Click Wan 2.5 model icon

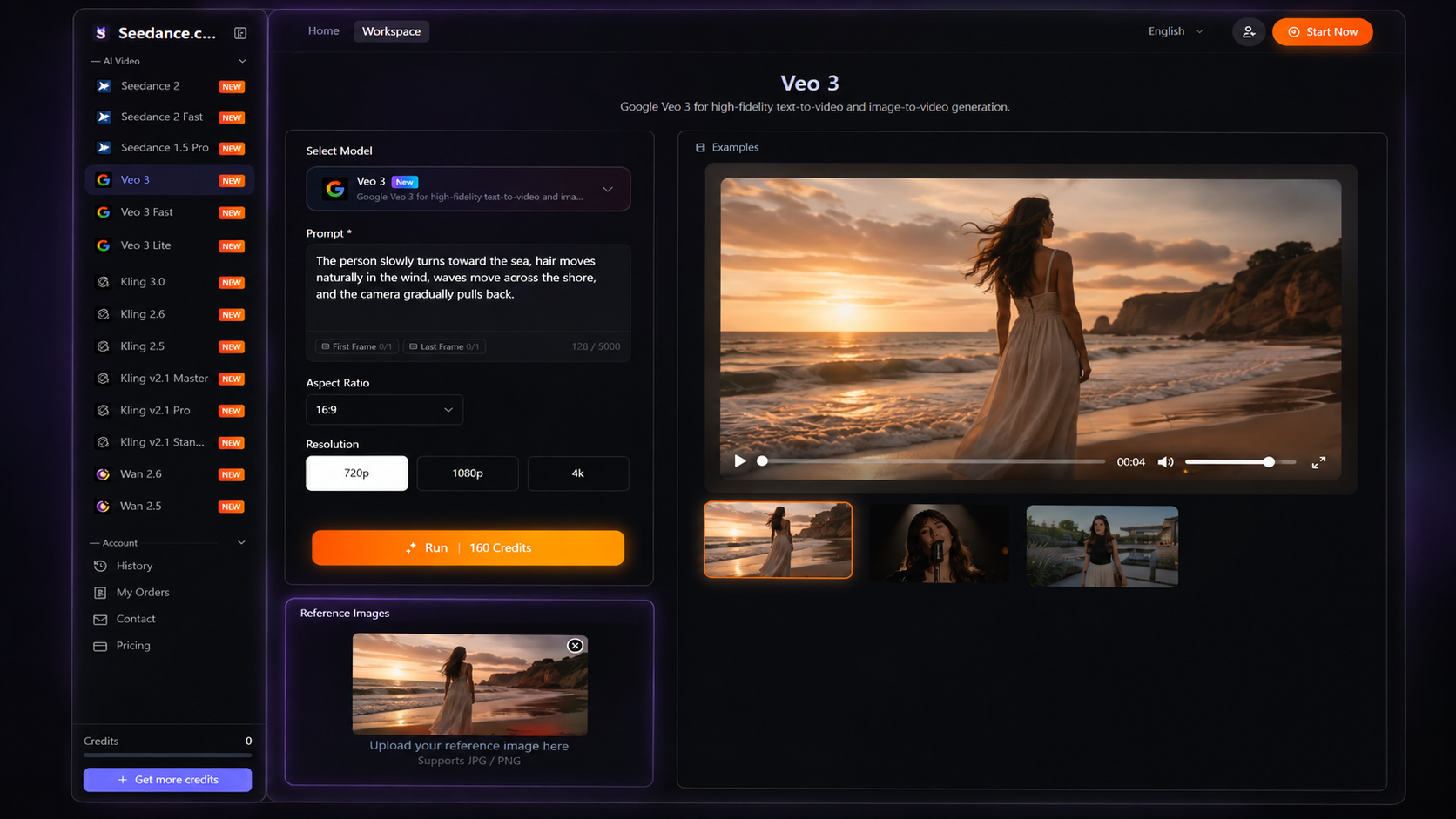click(103, 506)
